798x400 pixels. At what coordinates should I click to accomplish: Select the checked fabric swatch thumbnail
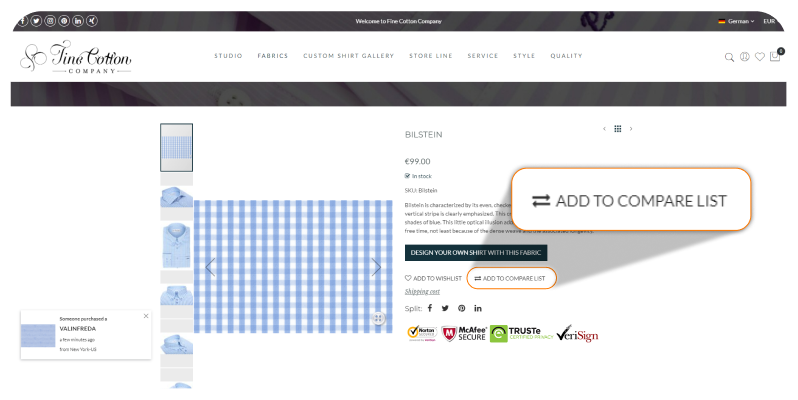[177, 147]
